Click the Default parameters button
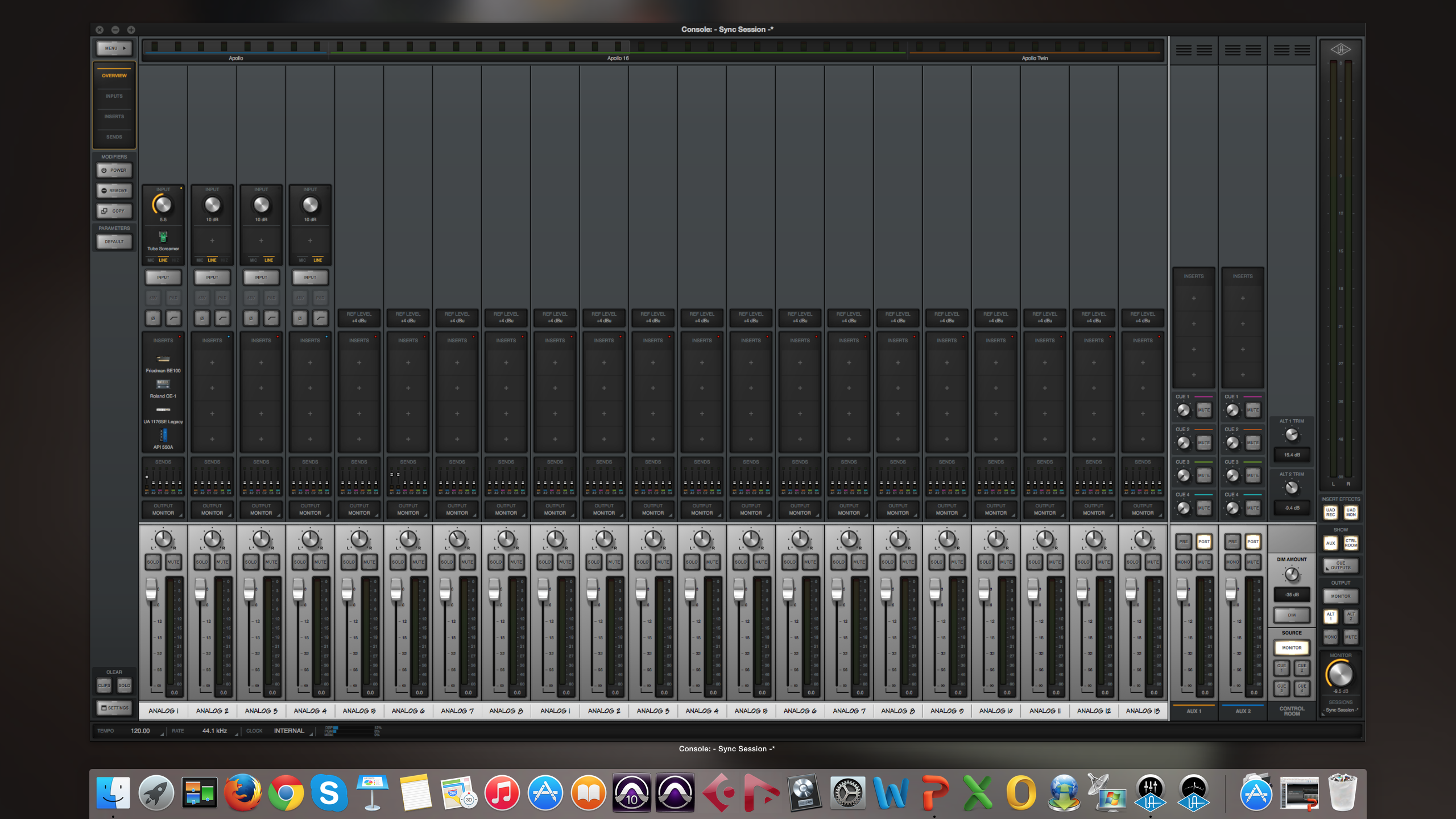 click(114, 242)
